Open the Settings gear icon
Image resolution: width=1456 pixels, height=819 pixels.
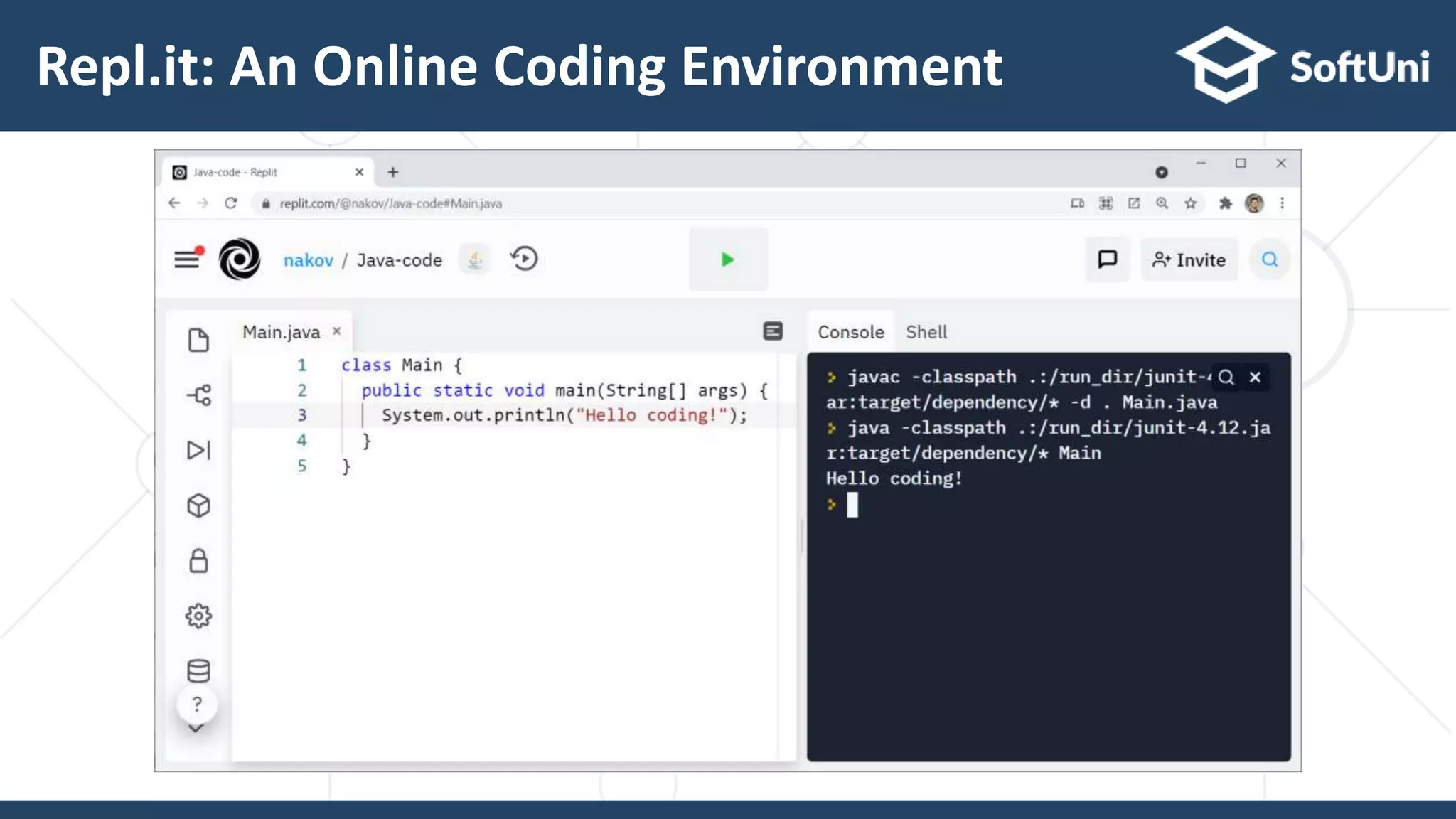[198, 616]
